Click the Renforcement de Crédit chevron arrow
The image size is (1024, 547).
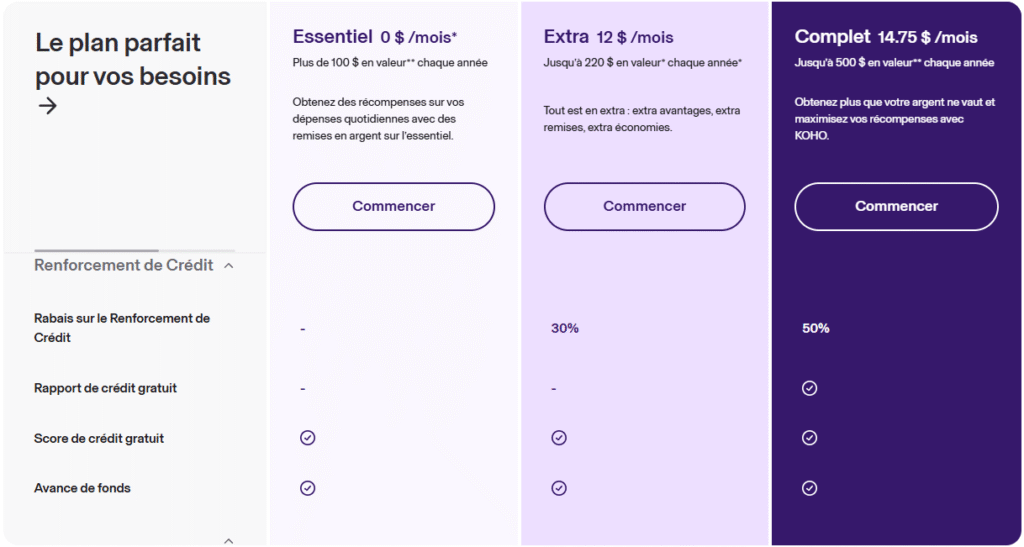click(229, 266)
